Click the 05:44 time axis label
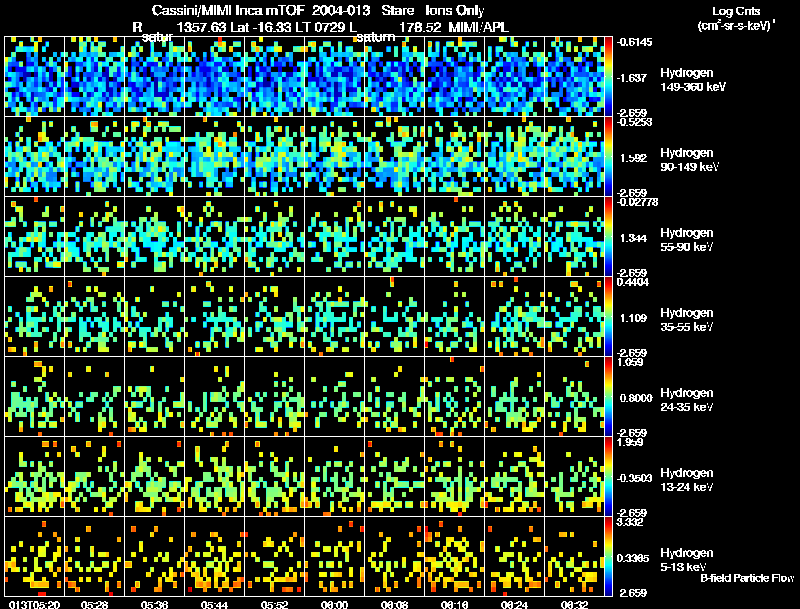This screenshot has width=800, height=609. [x=214, y=604]
